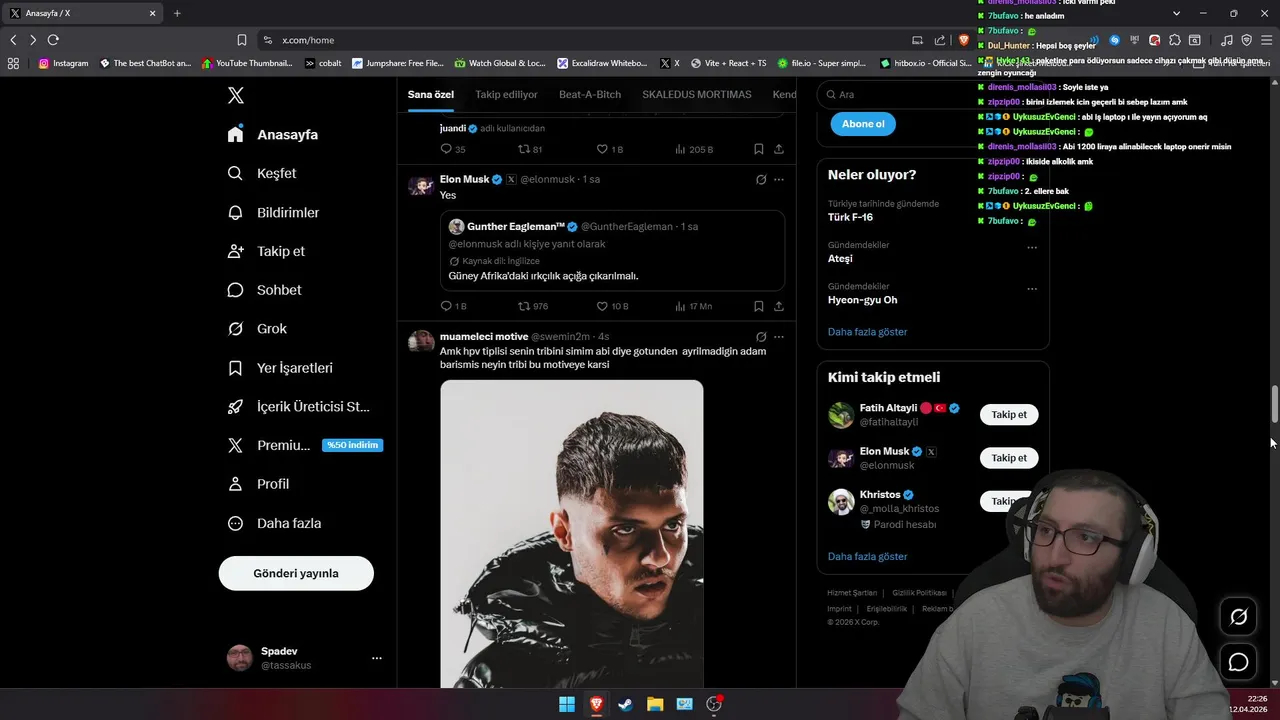This screenshot has height=720, width=1280.
Task: Switch to Takip ediliyor tab
Action: [506, 94]
